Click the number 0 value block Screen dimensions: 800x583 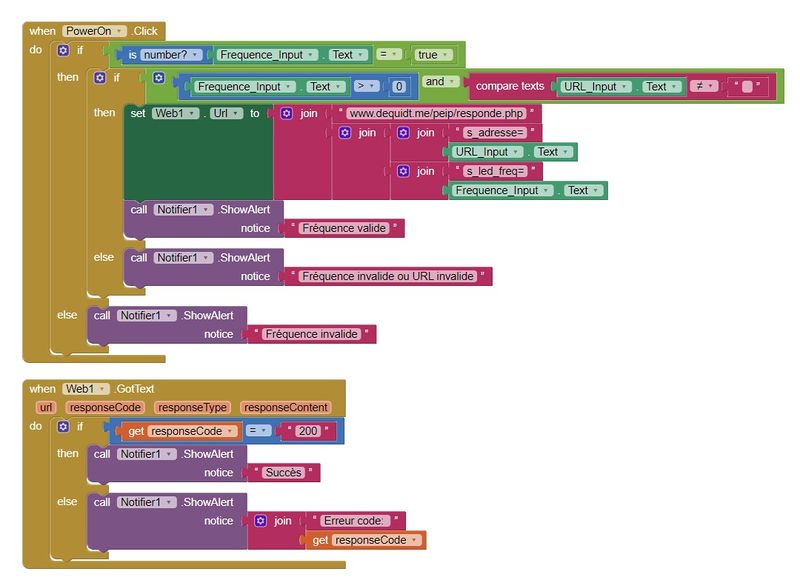tap(399, 87)
